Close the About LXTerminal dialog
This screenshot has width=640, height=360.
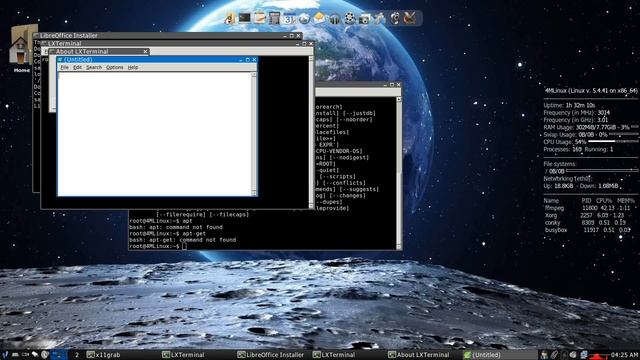tap(145, 51)
